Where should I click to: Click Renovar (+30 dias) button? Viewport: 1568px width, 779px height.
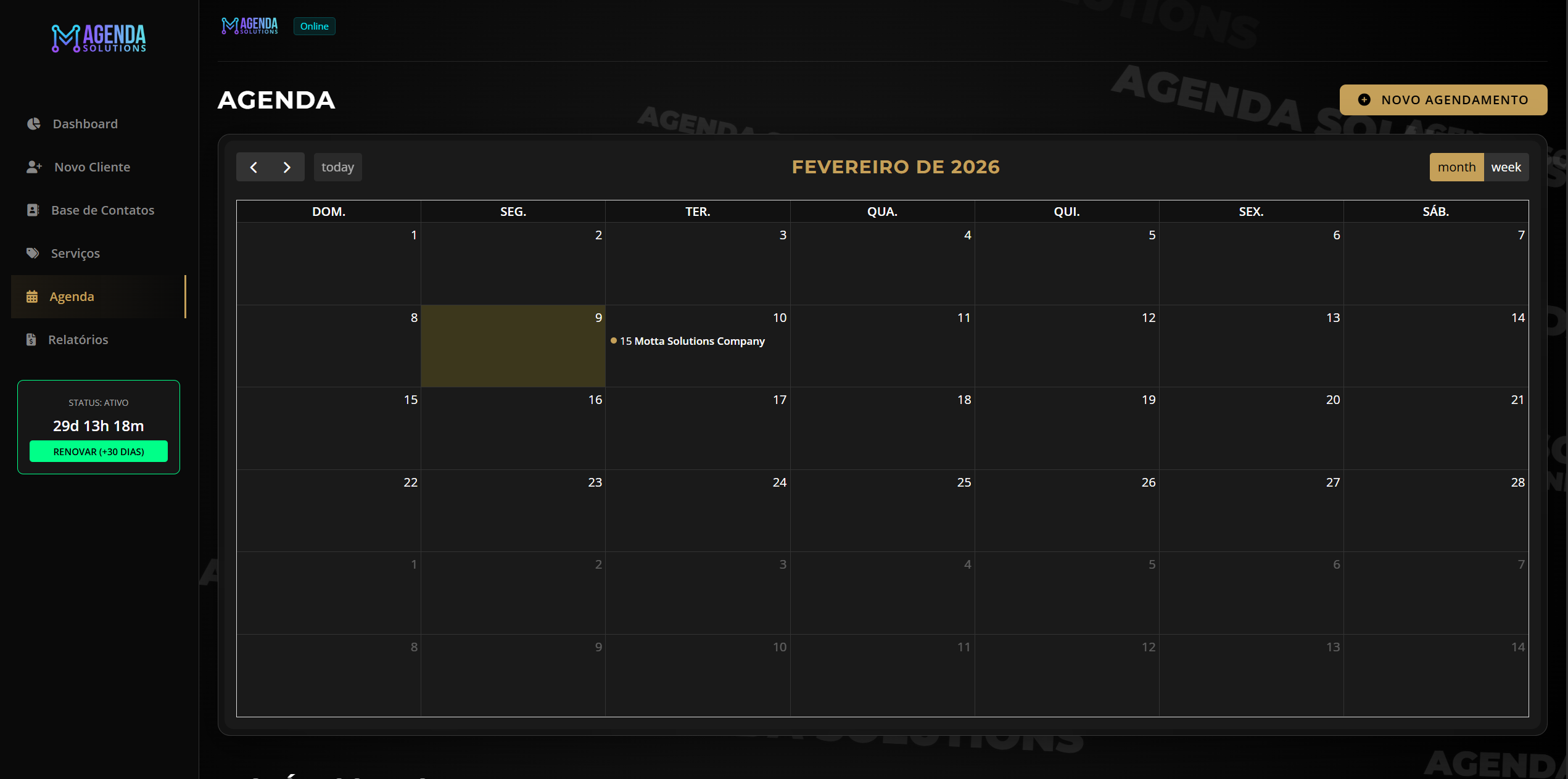point(98,451)
